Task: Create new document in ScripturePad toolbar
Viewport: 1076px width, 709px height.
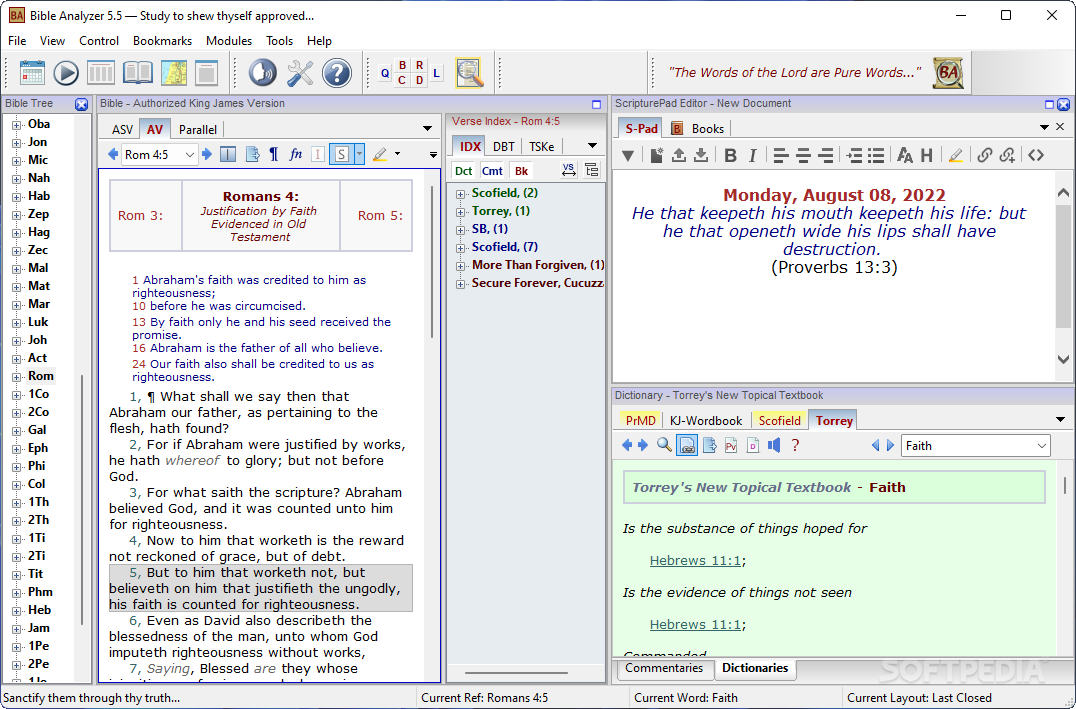Action: (657, 156)
